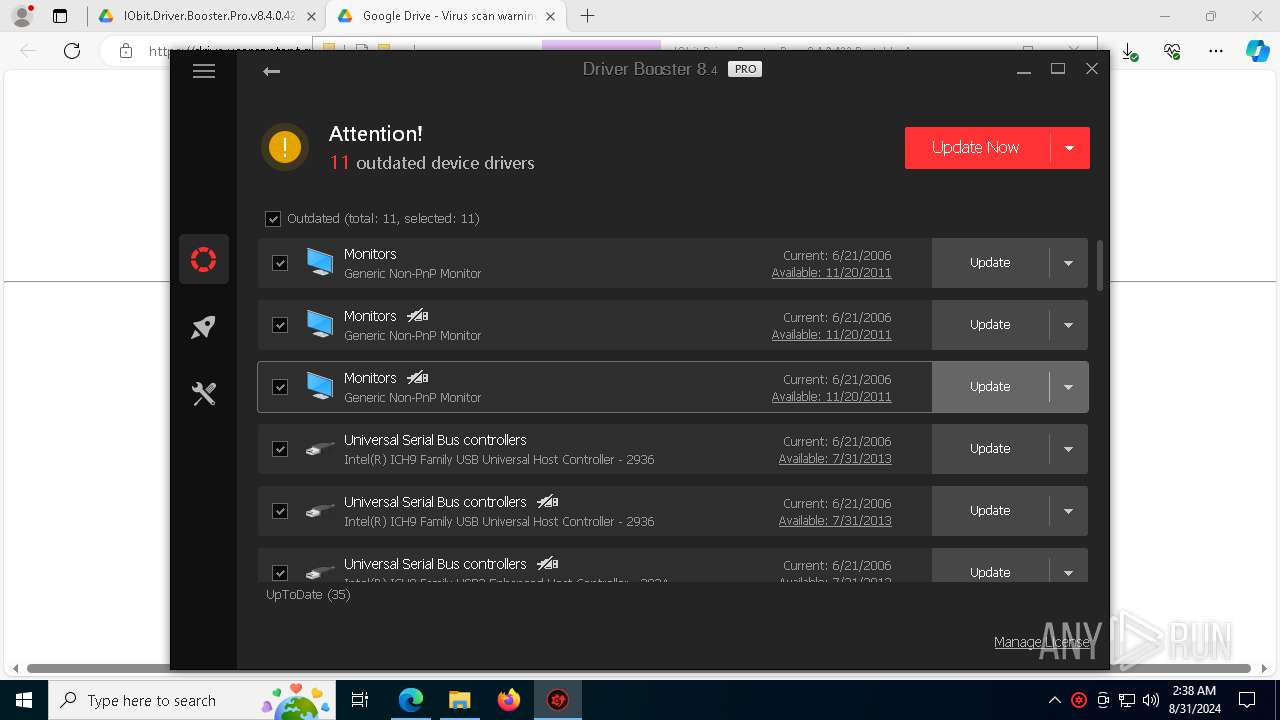Click the yellow Attention warning icon

pos(285,147)
